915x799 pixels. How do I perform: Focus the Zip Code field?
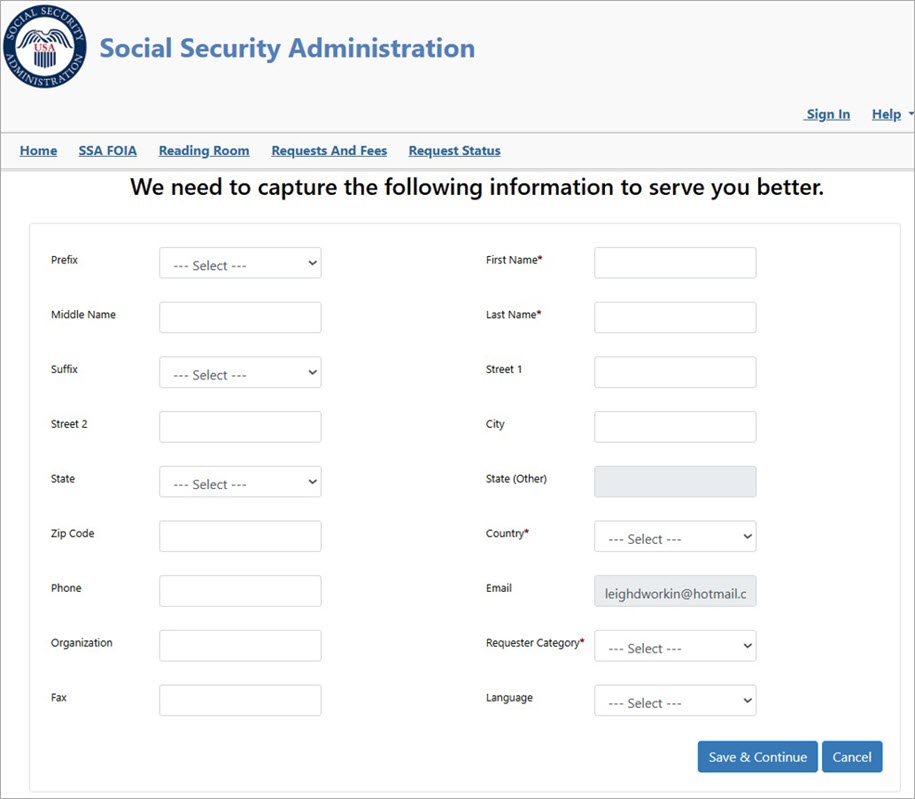(239, 536)
